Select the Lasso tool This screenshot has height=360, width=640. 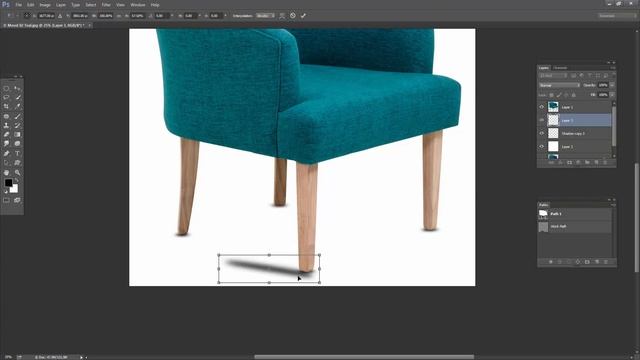6,97
